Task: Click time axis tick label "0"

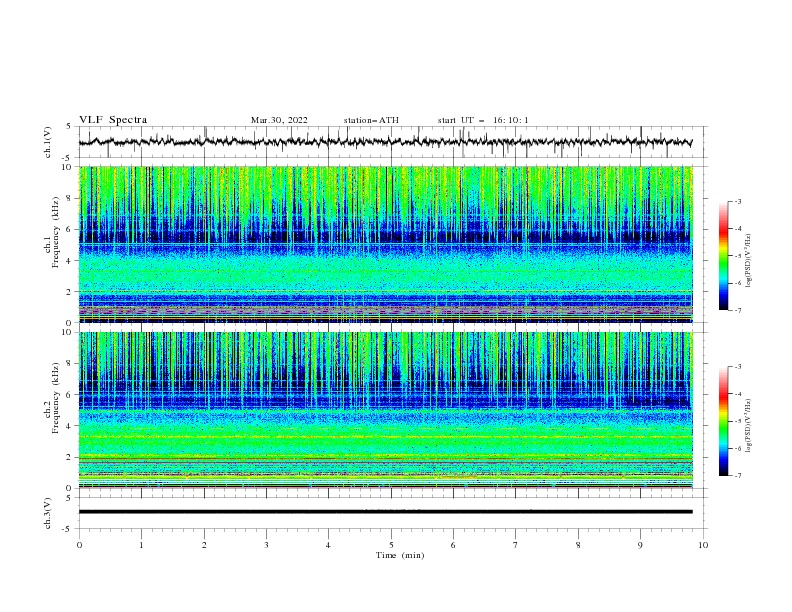Action: tap(79, 545)
